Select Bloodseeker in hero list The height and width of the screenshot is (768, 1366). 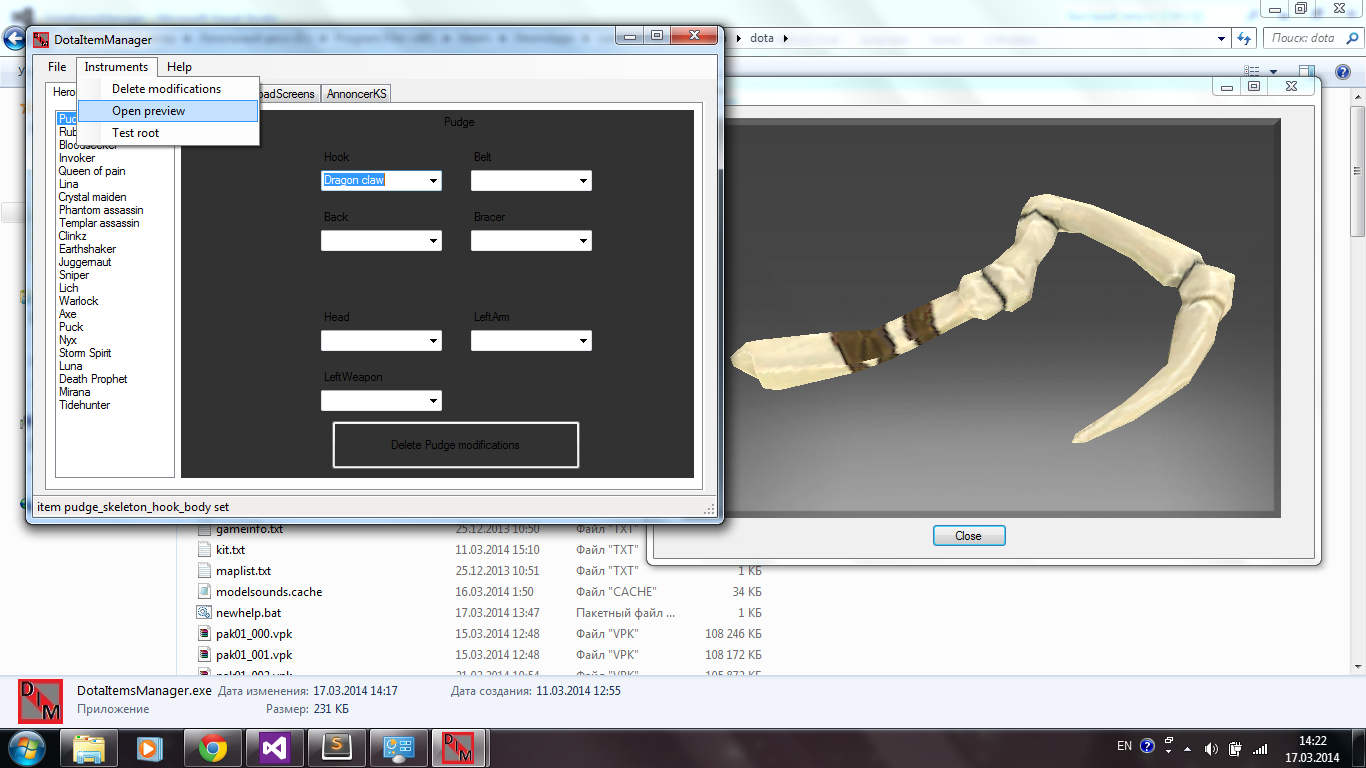click(88, 145)
